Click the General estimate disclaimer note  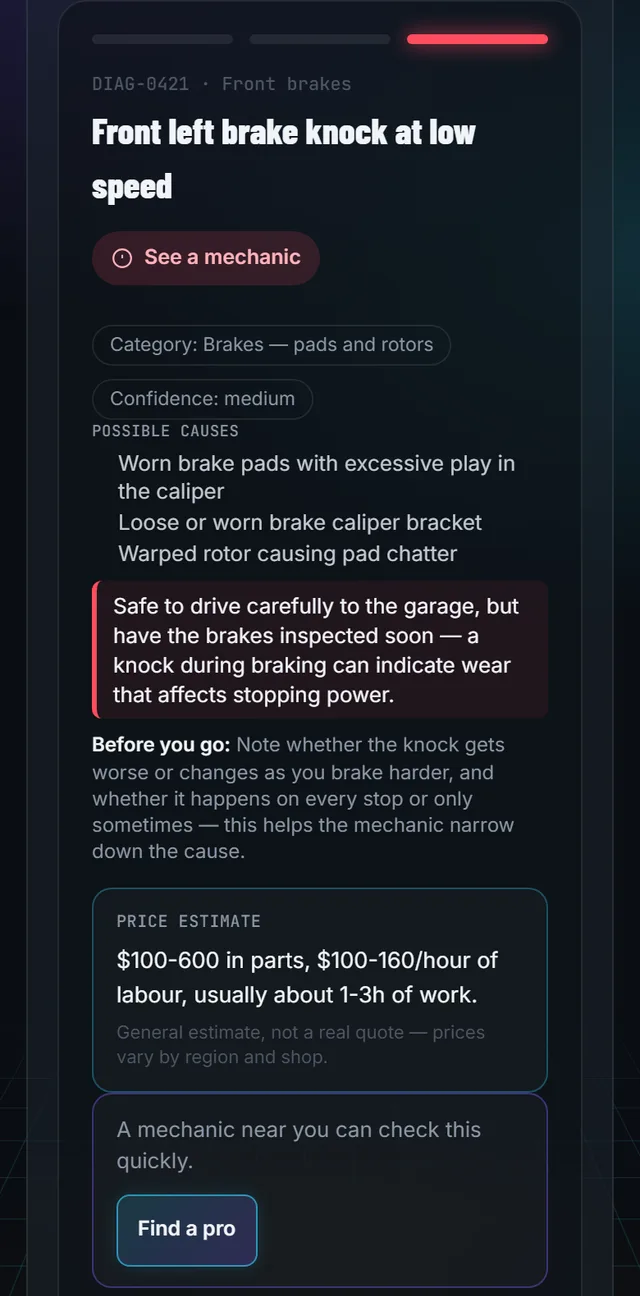coord(301,1044)
